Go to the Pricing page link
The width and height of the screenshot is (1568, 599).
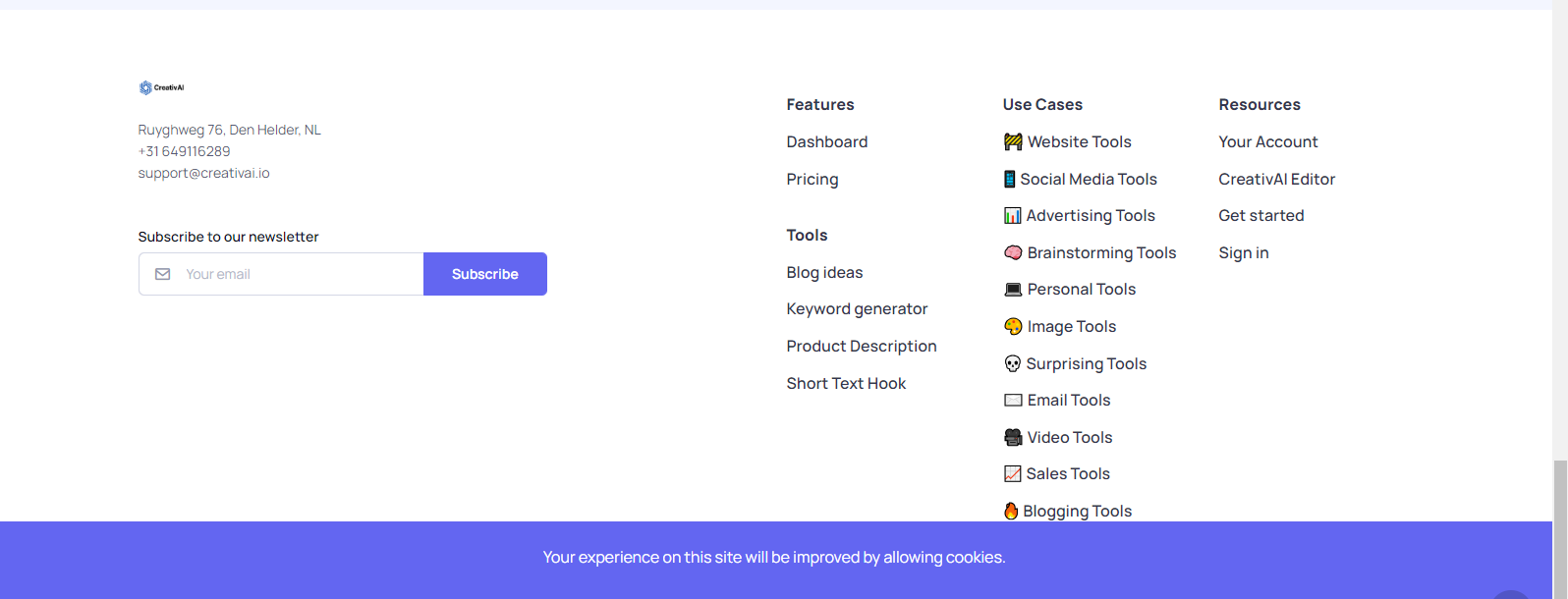812,179
